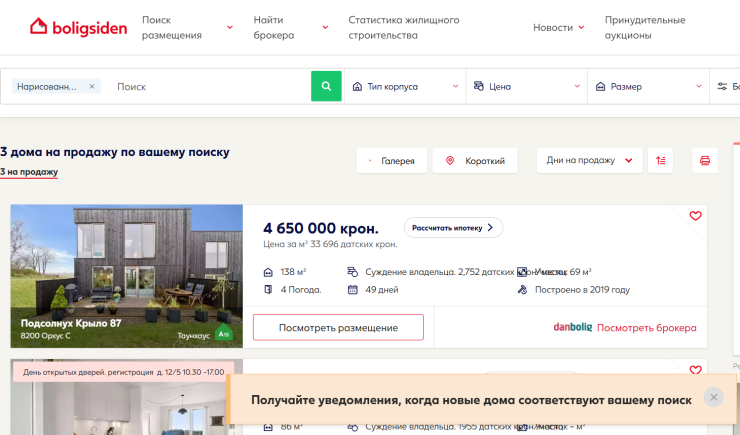Switch to Галерея view
This screenshot has height=435, width=740.
[x=392, y=161]
